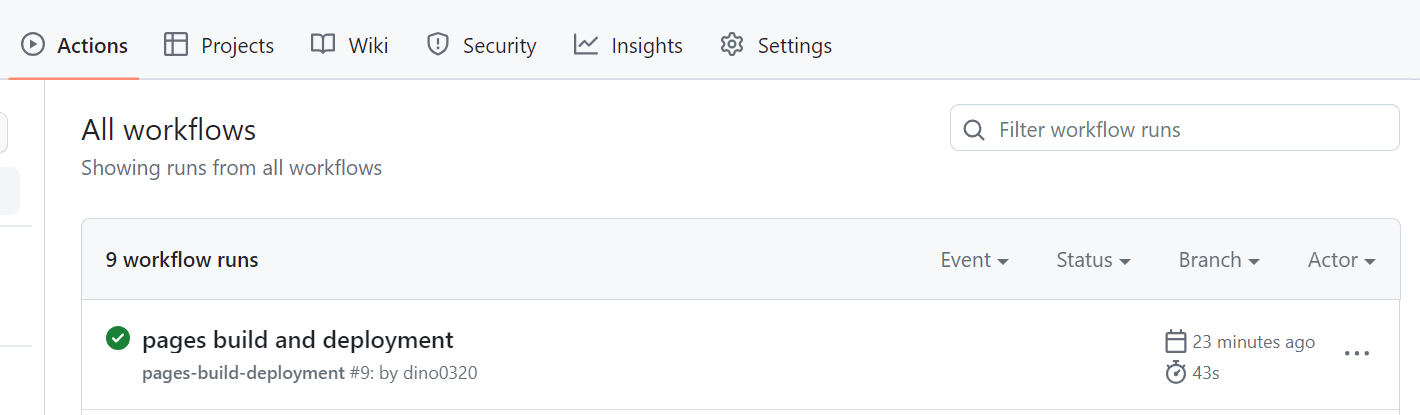Click the Actions play icon
The width and height of the screenshot is (1420, 415).
click(x=33, y=45)
